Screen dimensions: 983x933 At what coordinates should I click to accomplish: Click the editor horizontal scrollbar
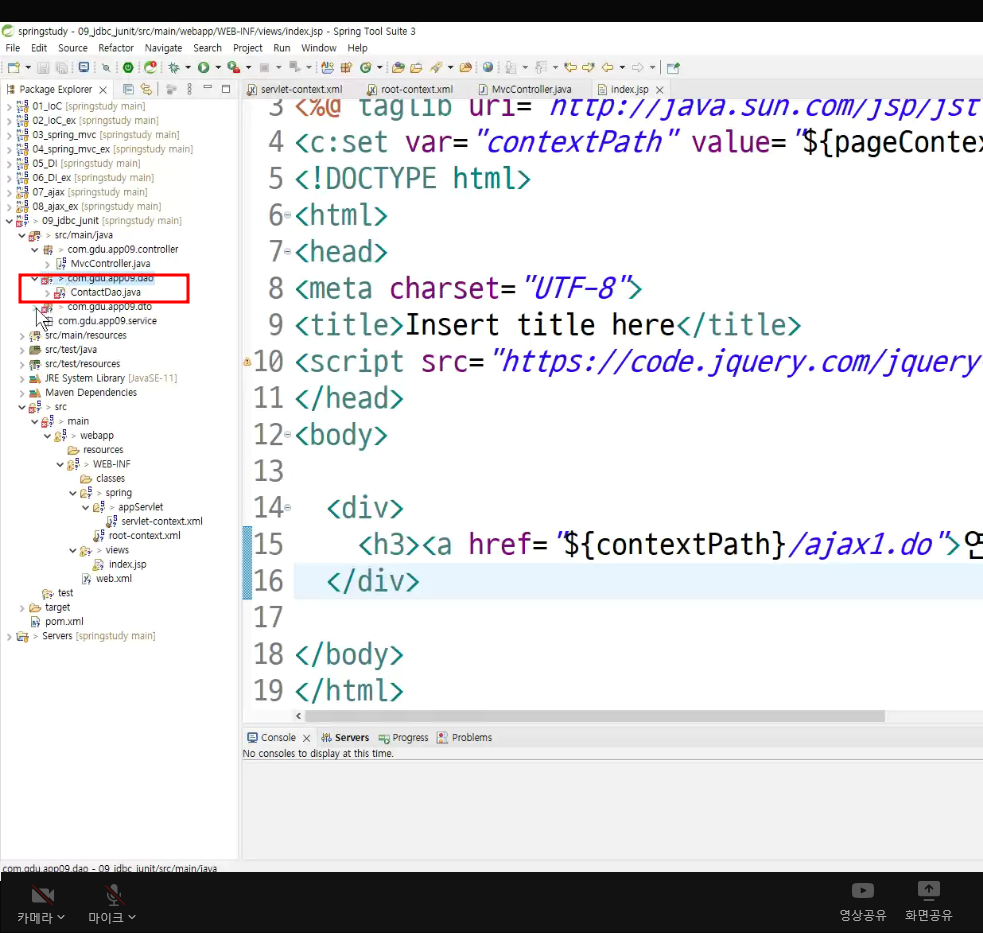tap(594, 716)
